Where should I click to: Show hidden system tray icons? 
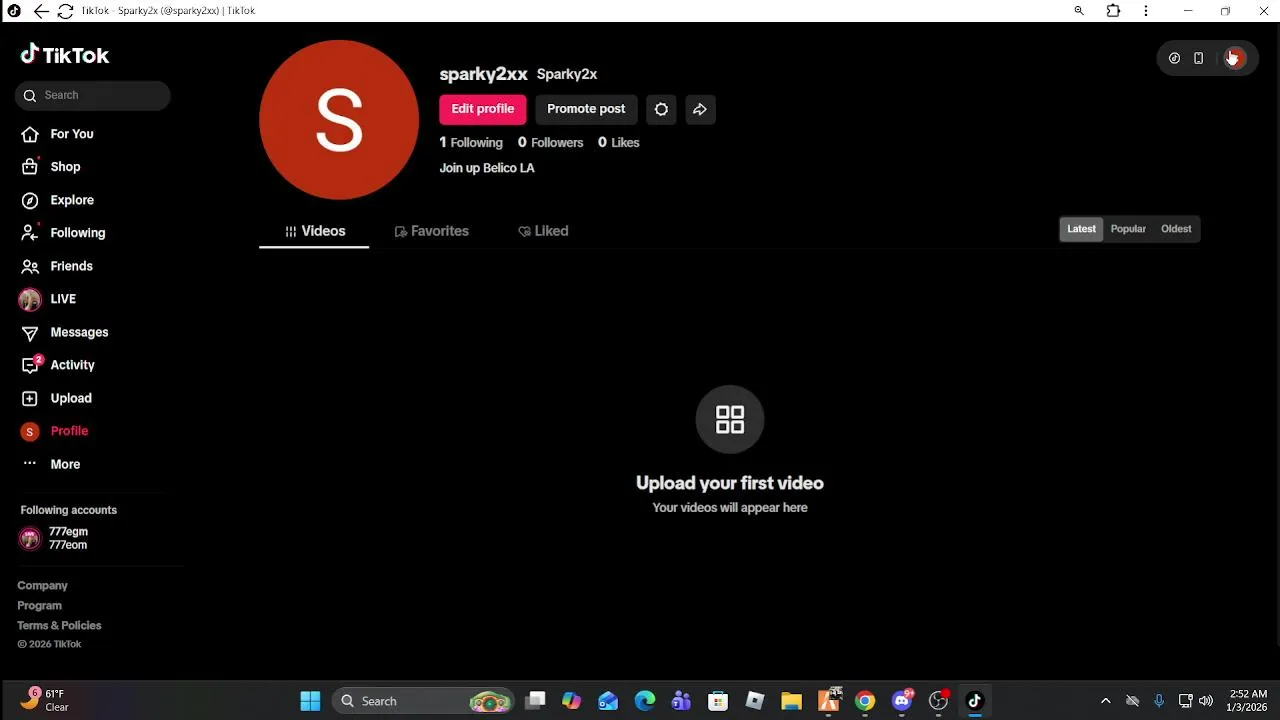(1105, 701)
